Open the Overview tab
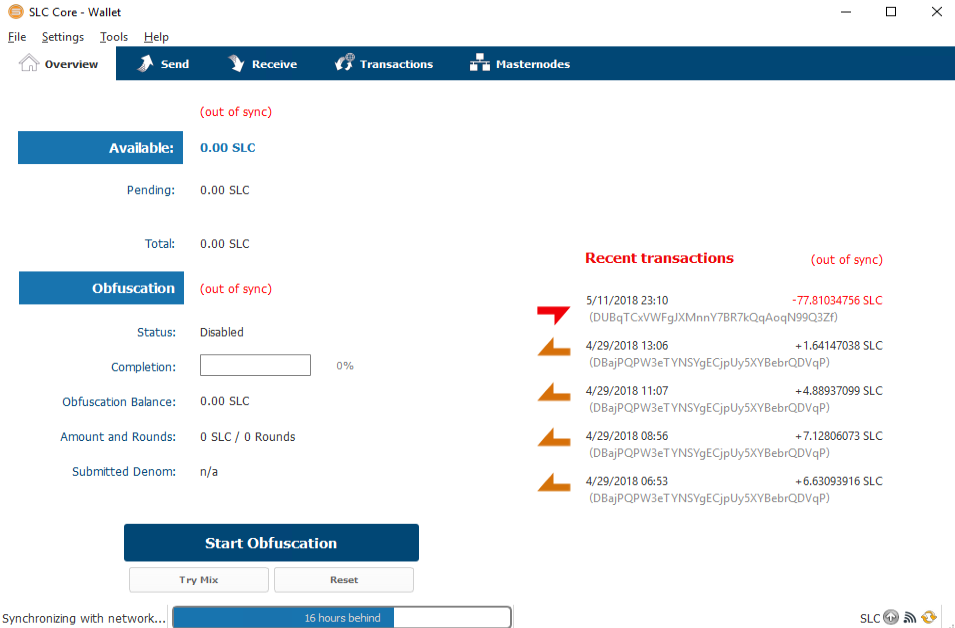 pos(58,63)
